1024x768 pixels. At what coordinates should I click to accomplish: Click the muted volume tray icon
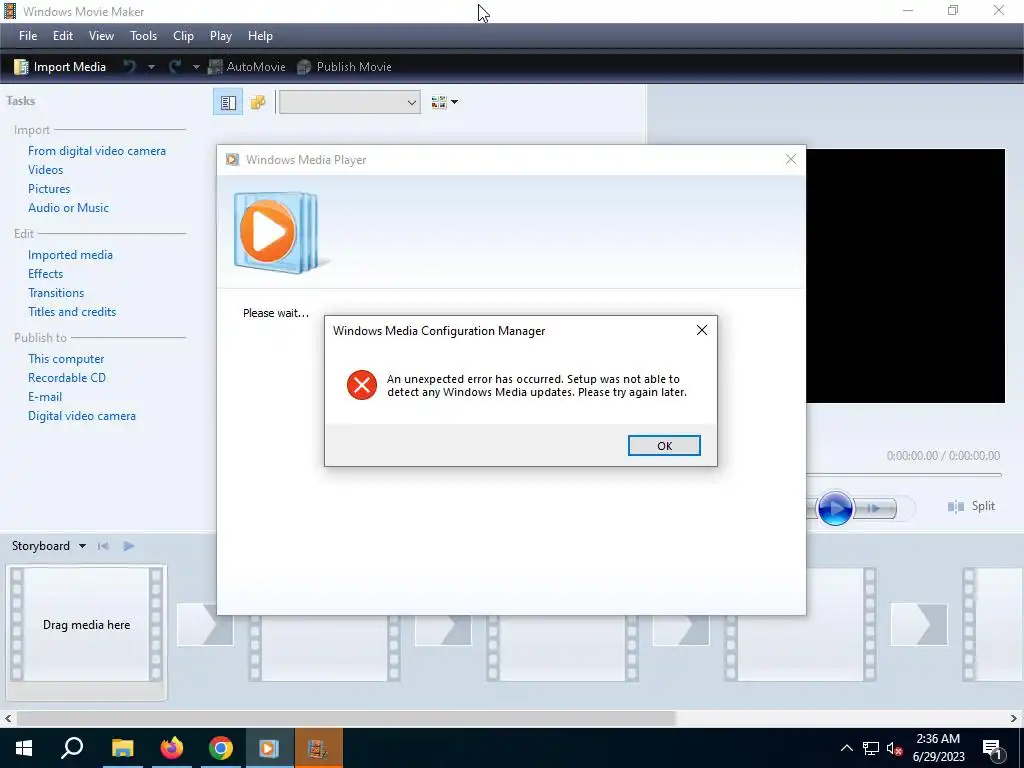pos(895,748)
